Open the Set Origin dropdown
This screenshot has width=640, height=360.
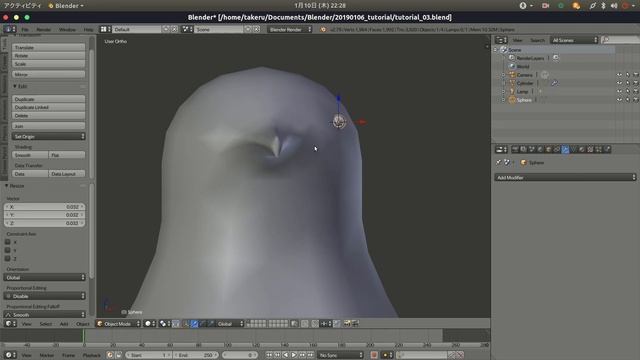(x=49, y=136)
